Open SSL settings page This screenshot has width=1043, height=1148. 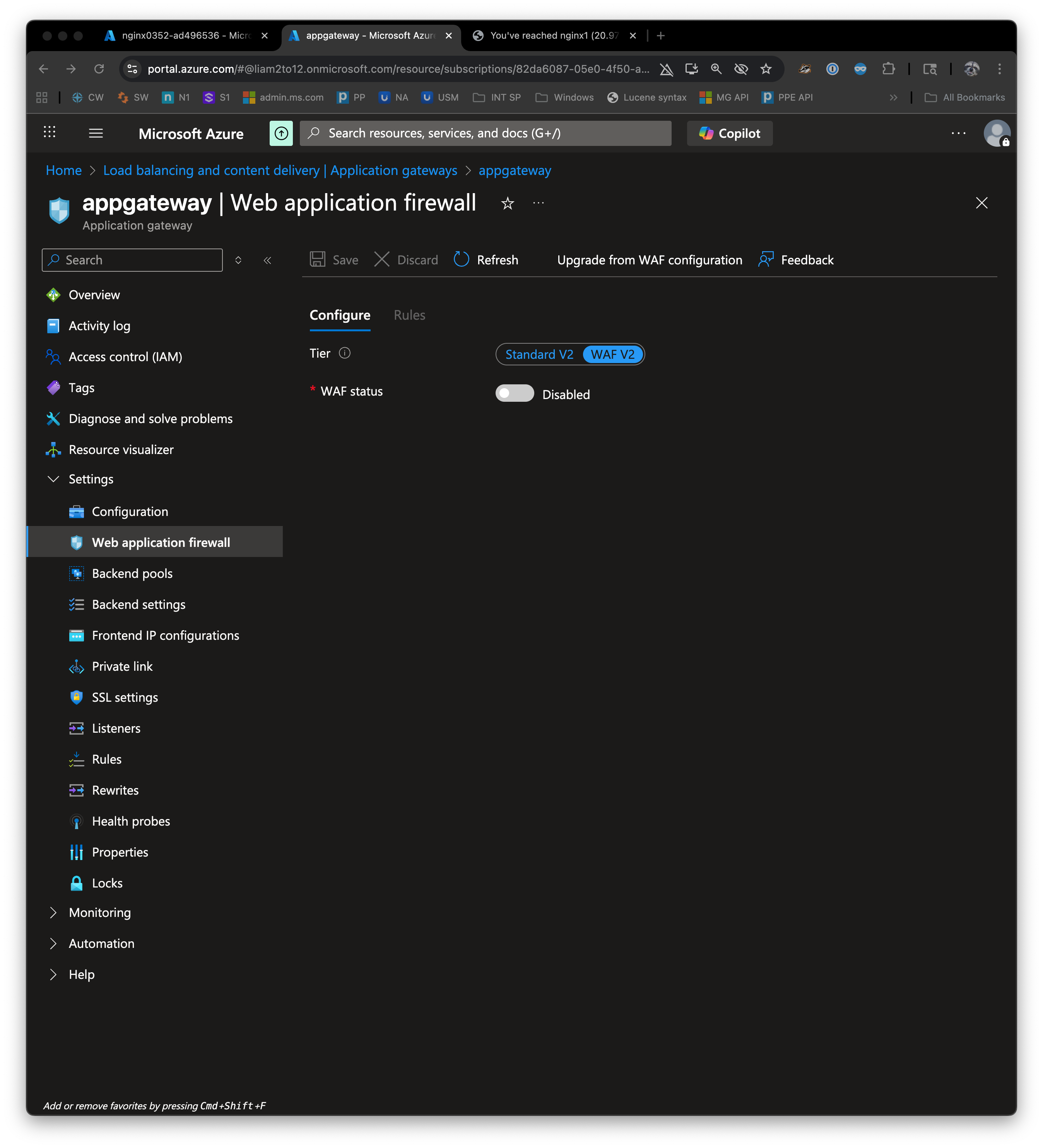125,697
